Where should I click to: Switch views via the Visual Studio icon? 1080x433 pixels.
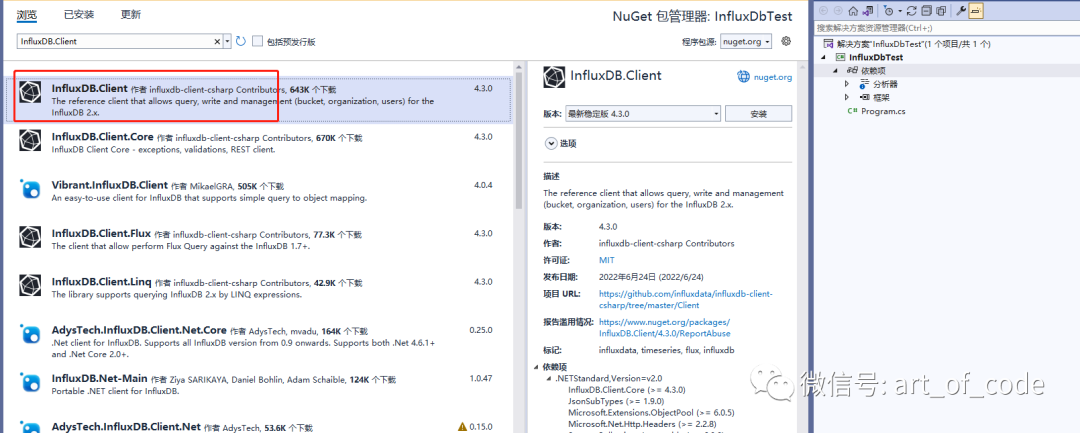(x=868, y=11)
